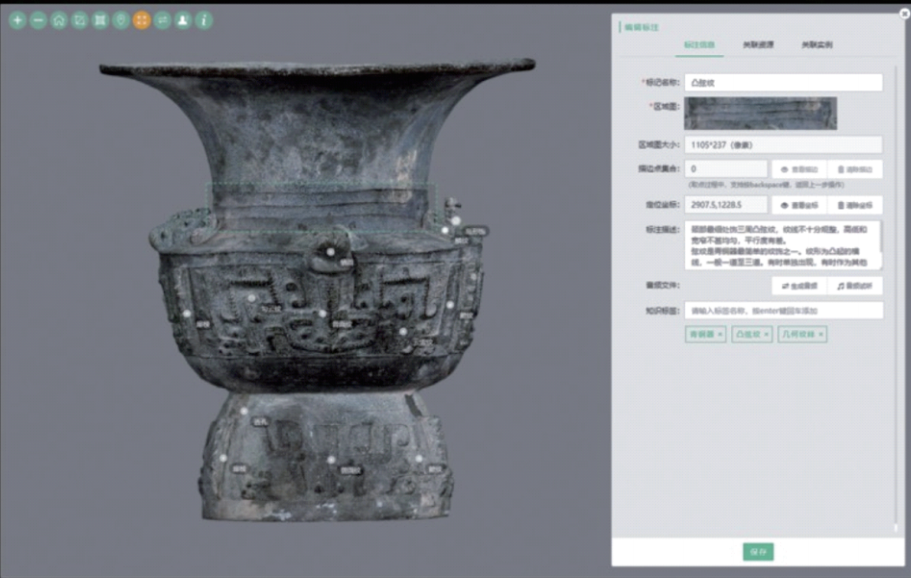Click the 查看描边 button
The height and width of the screenshot is (578, 911).
coord(797,170)
